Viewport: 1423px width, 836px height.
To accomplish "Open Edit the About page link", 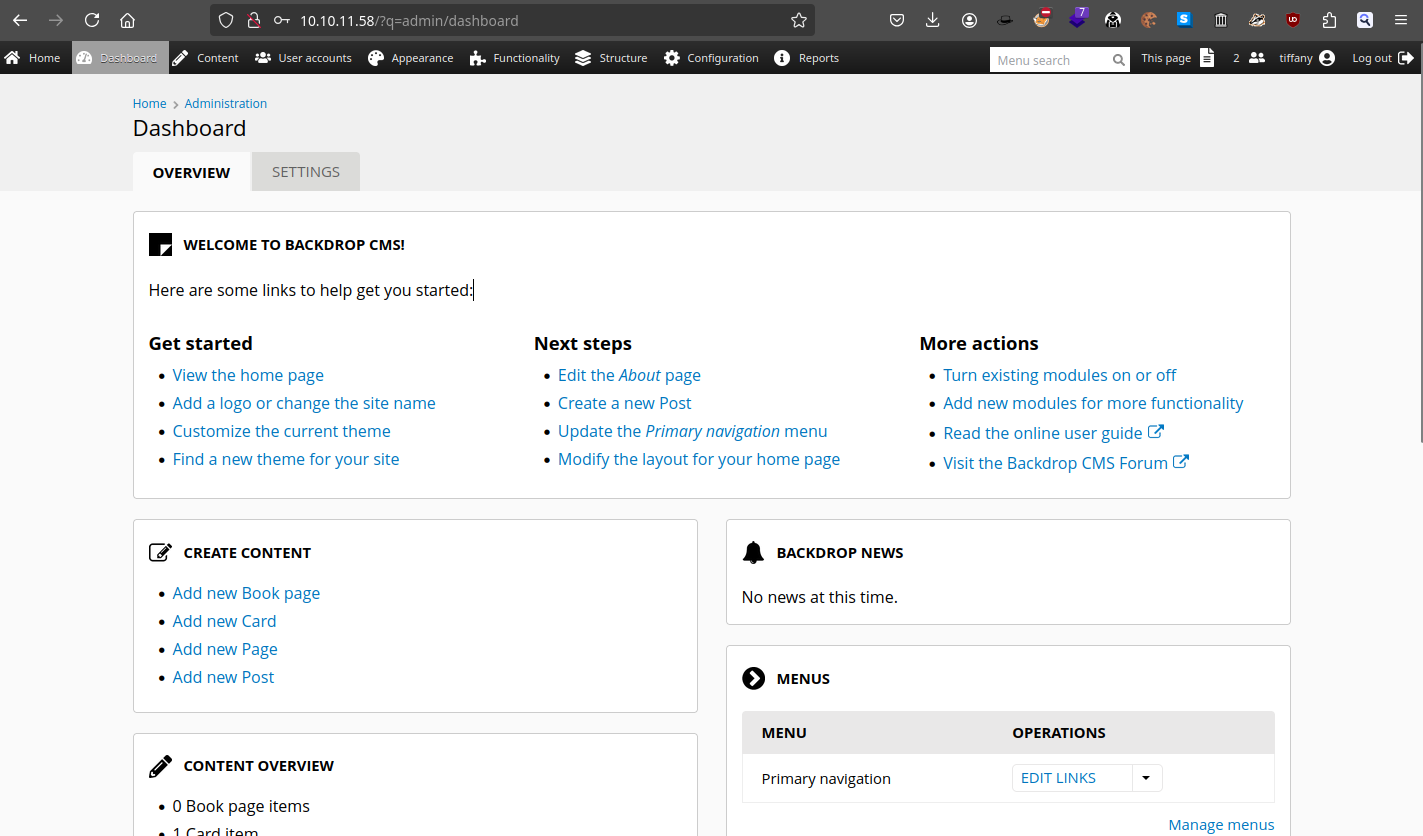I will 629,375.
